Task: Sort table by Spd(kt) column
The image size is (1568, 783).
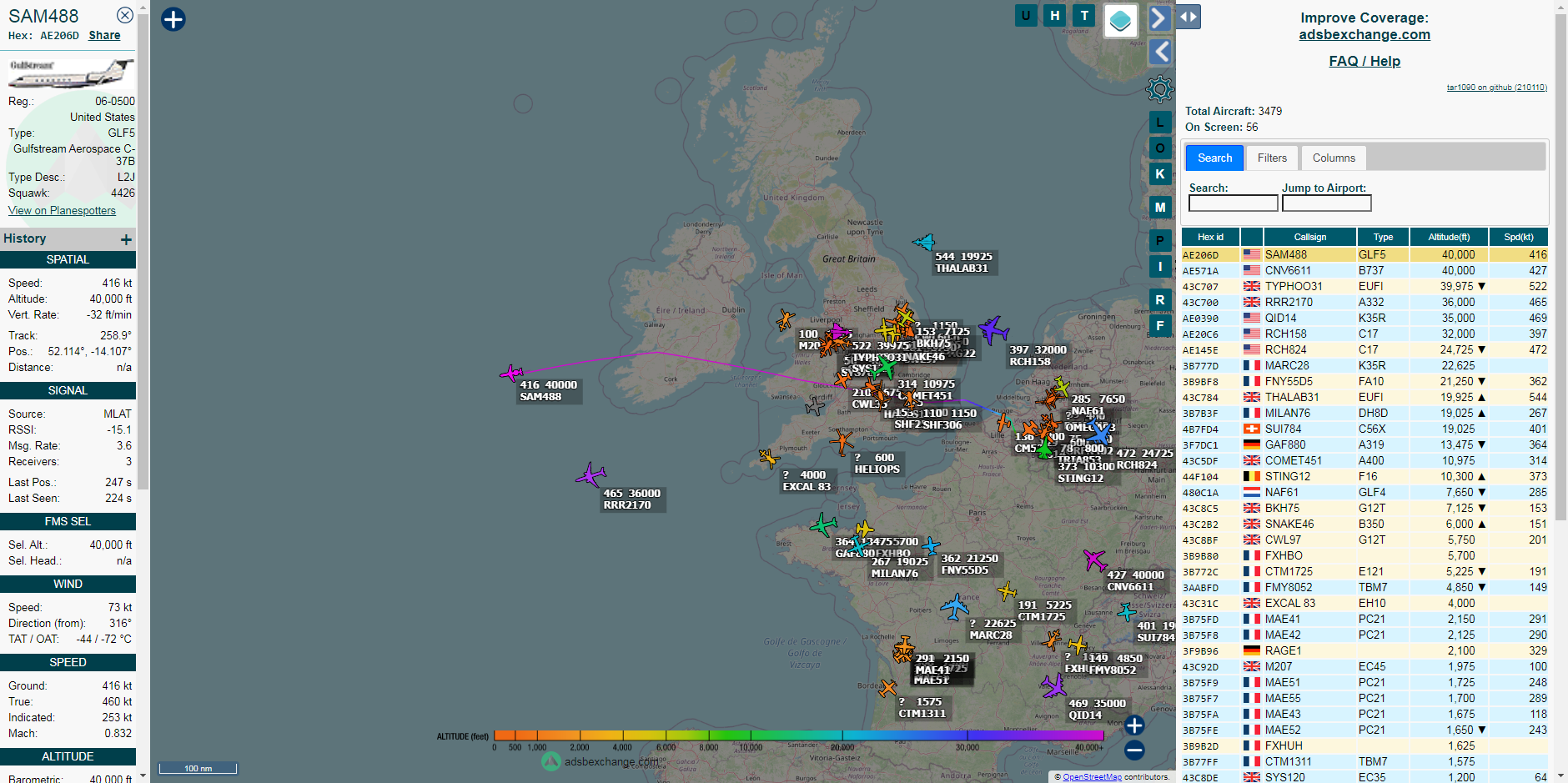Action: click(x=1518, y=237)
